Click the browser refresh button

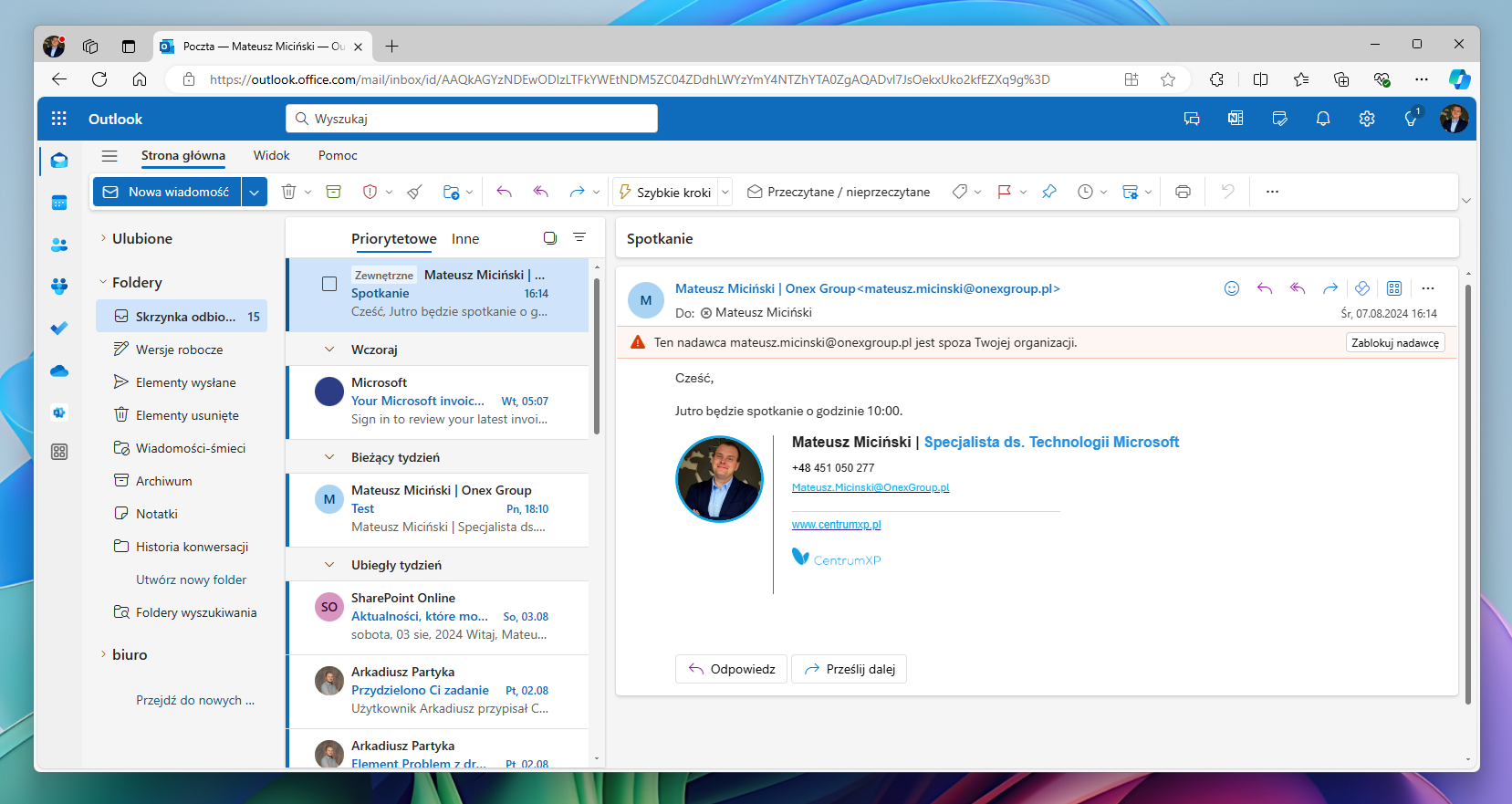point(99,79)
